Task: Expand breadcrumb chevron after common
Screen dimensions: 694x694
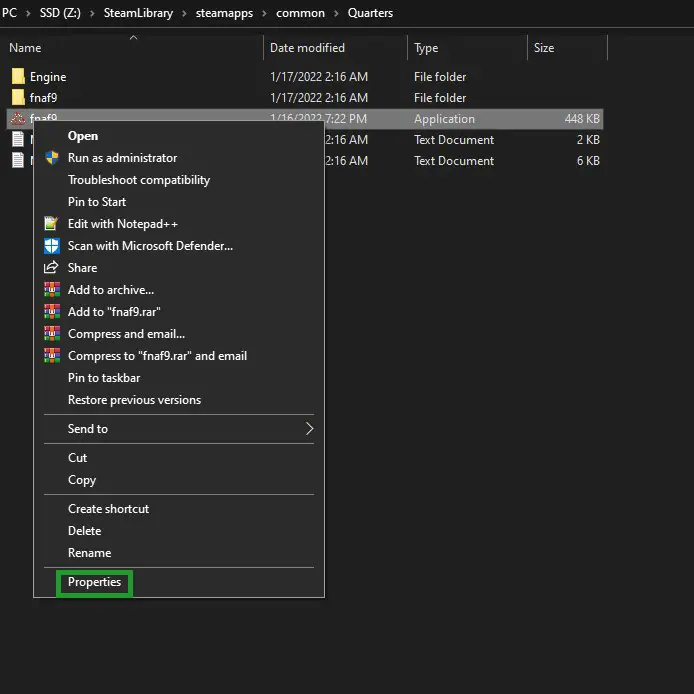Action: 336,13
